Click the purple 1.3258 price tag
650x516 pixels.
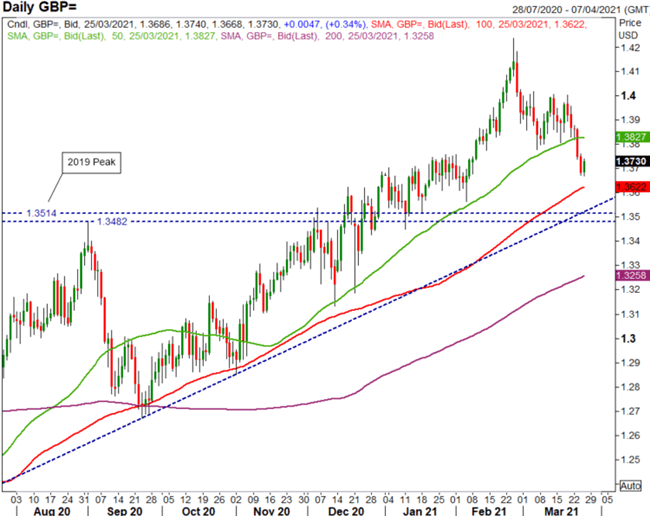pos(632,276)
